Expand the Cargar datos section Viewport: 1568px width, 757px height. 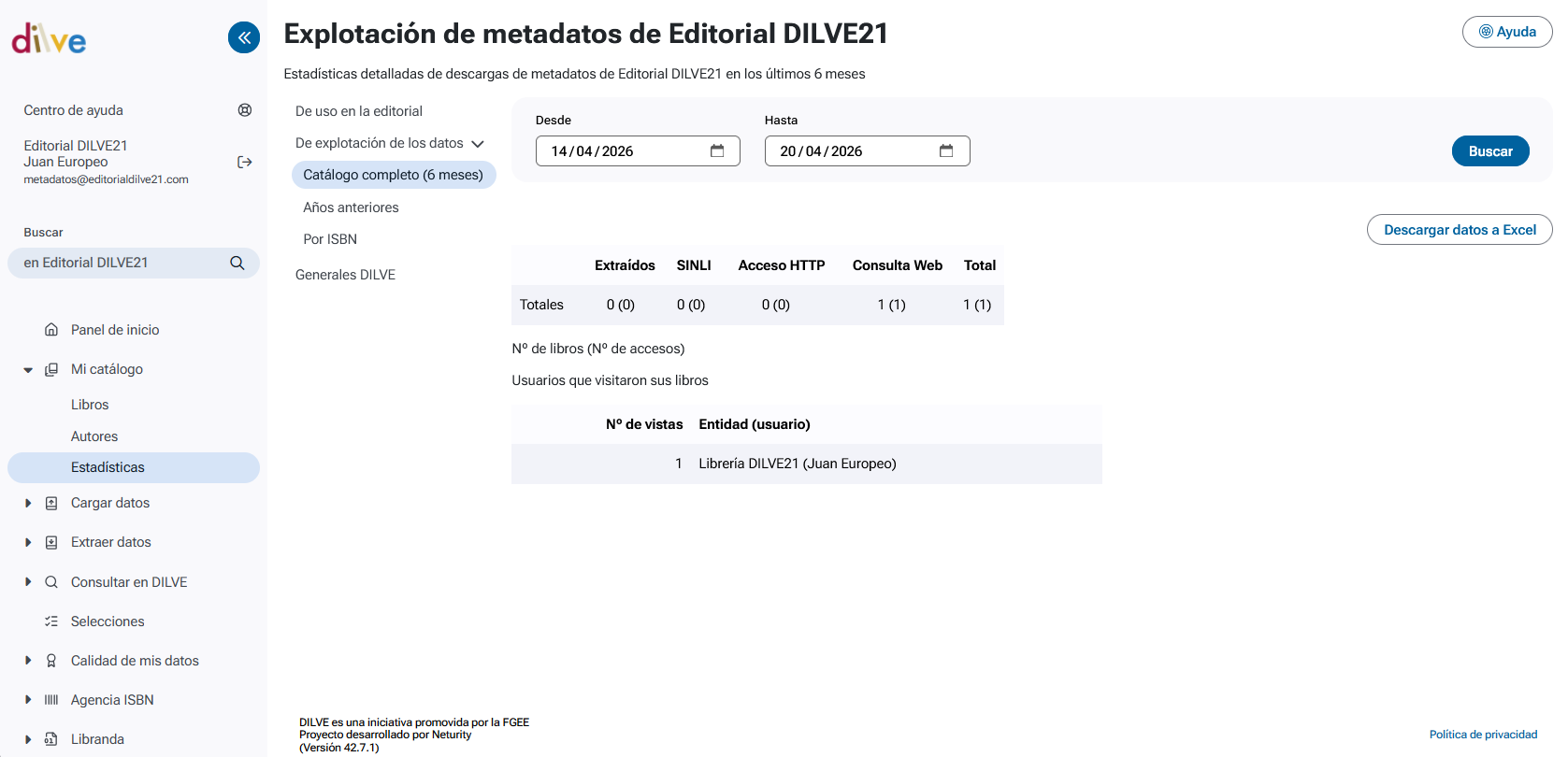(x=28, y=503)
